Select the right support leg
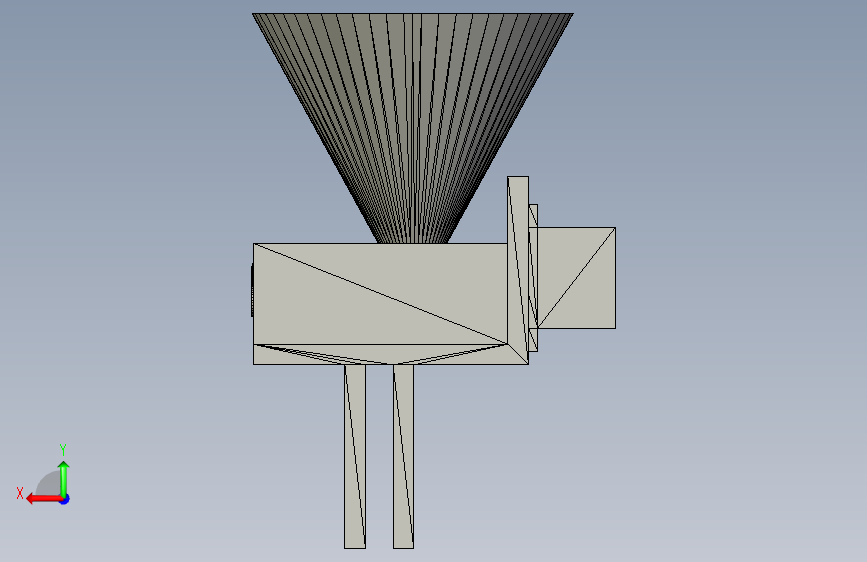Viewport: 867px width, 562px height. pos(404,456)
